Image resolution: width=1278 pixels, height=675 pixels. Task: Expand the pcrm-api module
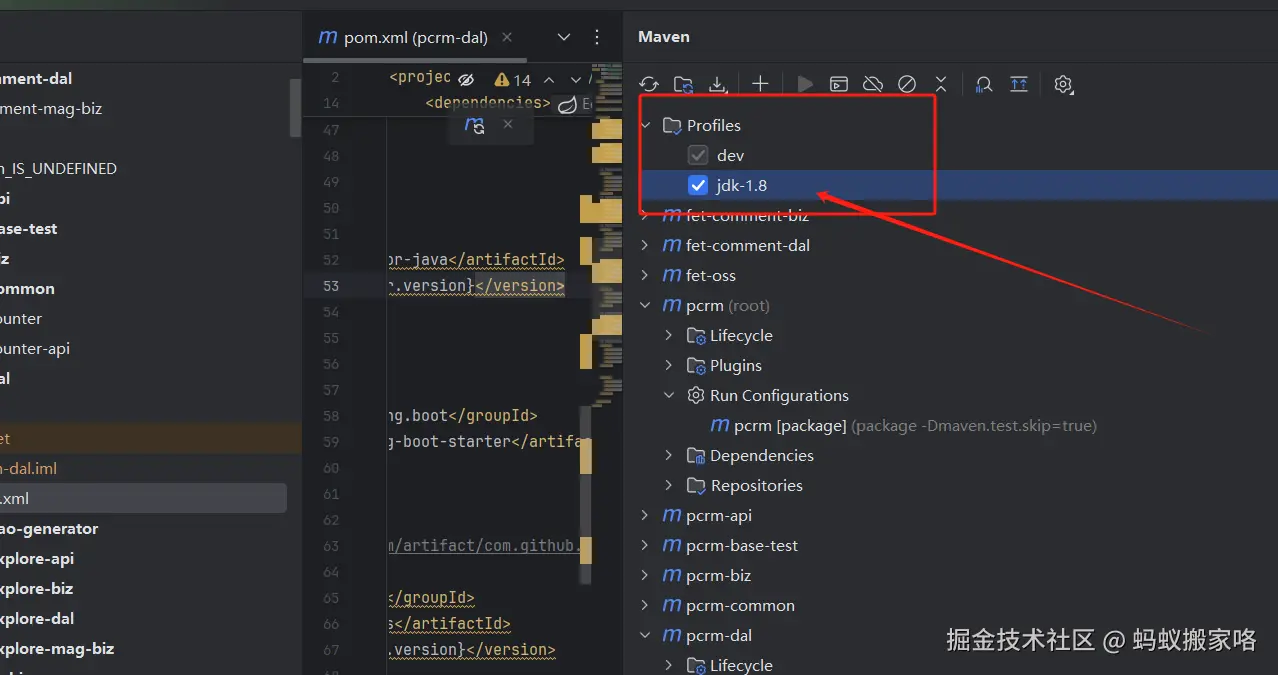tap(646, 515)
